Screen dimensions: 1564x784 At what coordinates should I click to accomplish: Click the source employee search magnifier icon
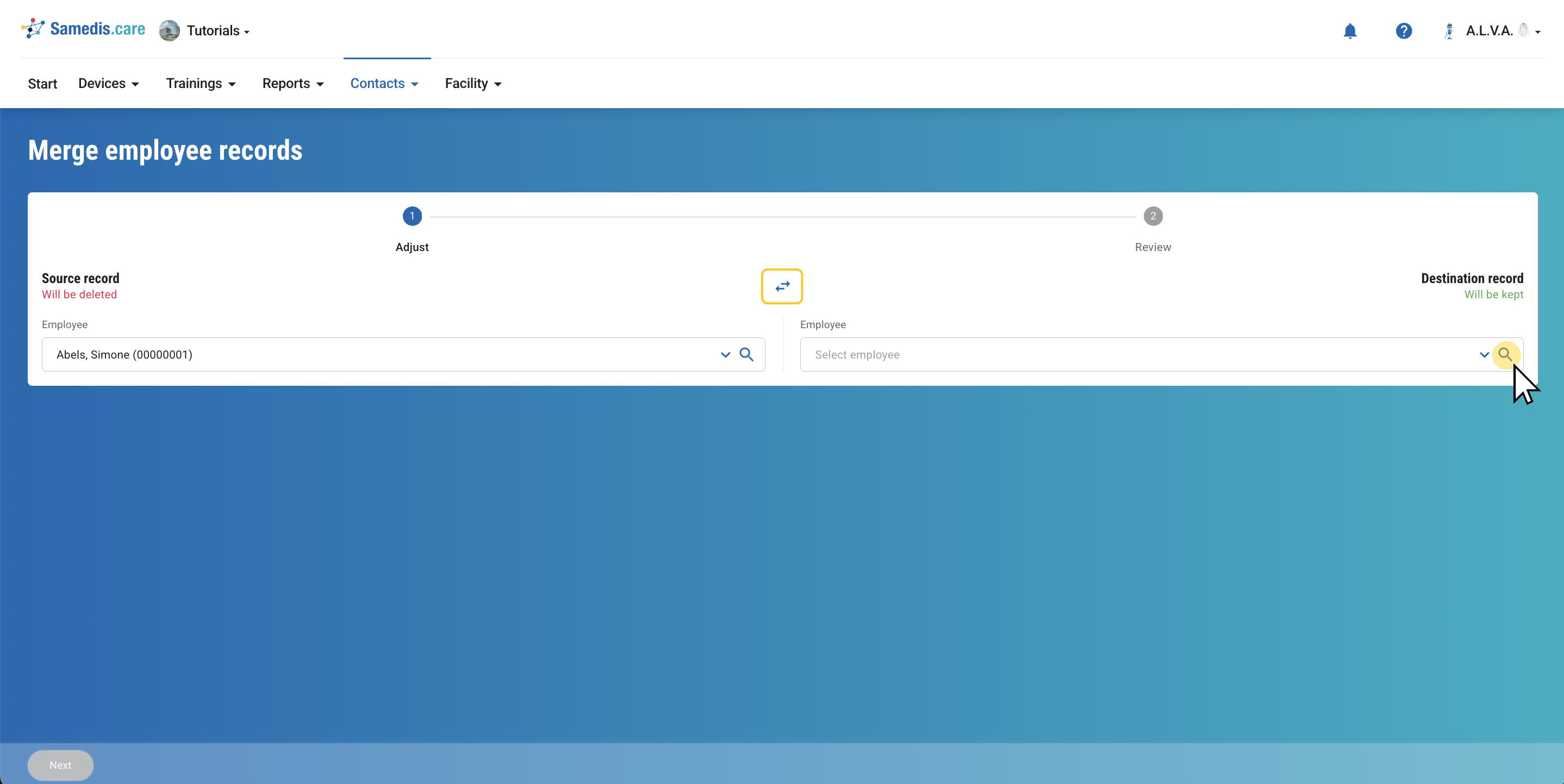pos(746,354)
